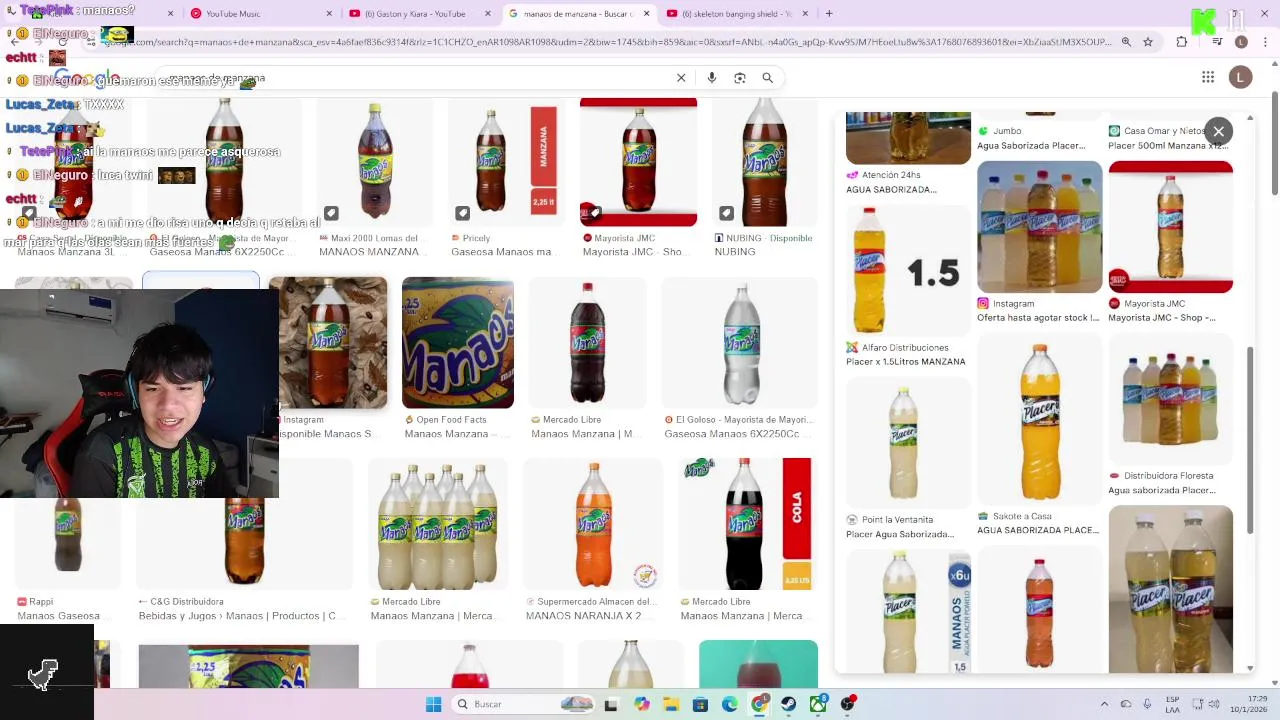Viewport: 1280px width, 720px height.
Task: Open the Google account avatar menu
Action: click(x=1241, y=78)
